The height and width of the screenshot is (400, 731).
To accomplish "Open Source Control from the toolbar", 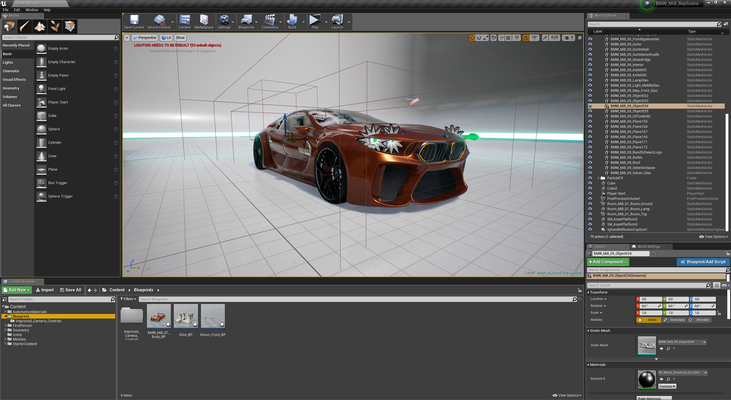I will [x=159, y=21].
